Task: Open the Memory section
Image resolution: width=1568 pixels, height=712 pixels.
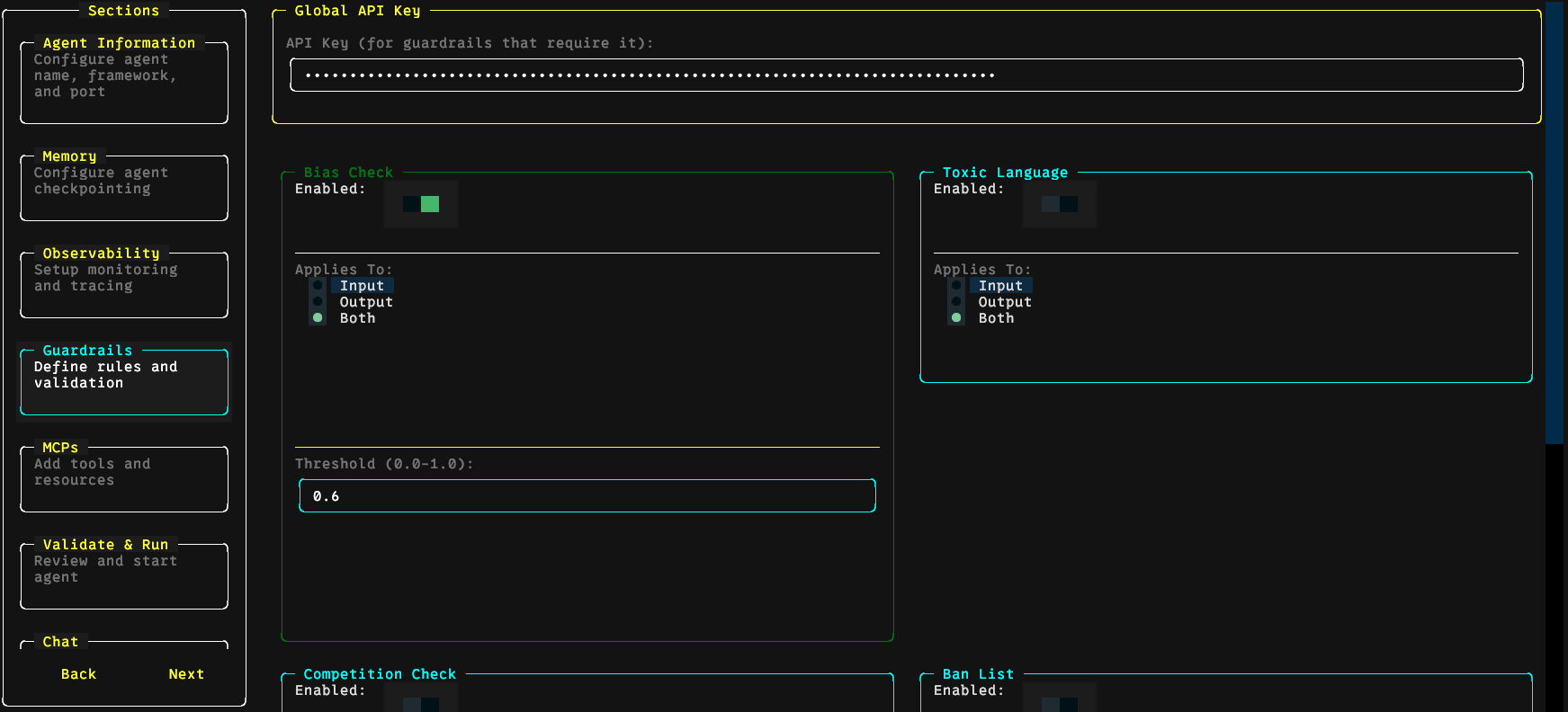Action: tap(124, 186)
